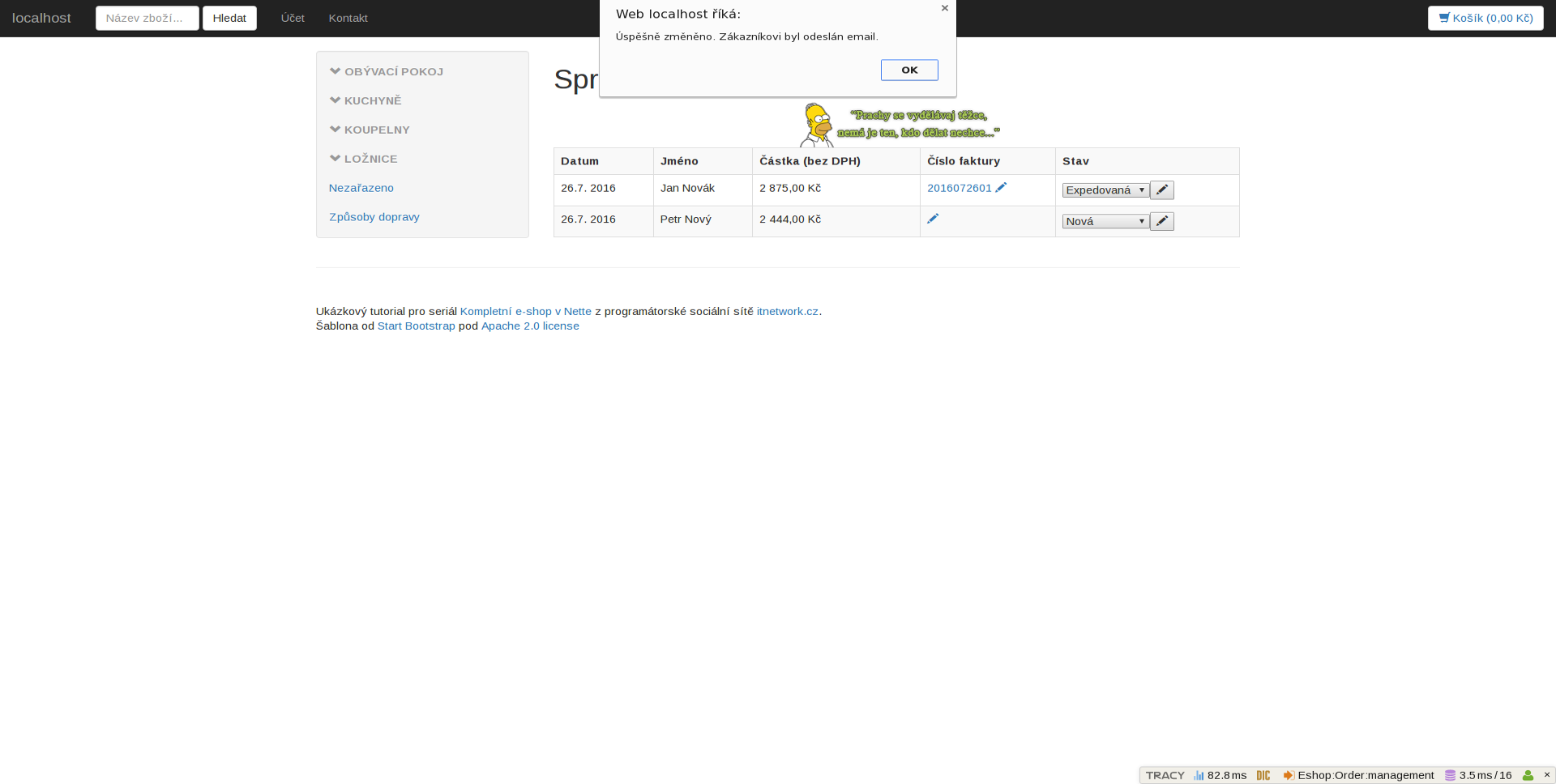
Task: Expand the Obývací pokoj category
Action: 387,71
